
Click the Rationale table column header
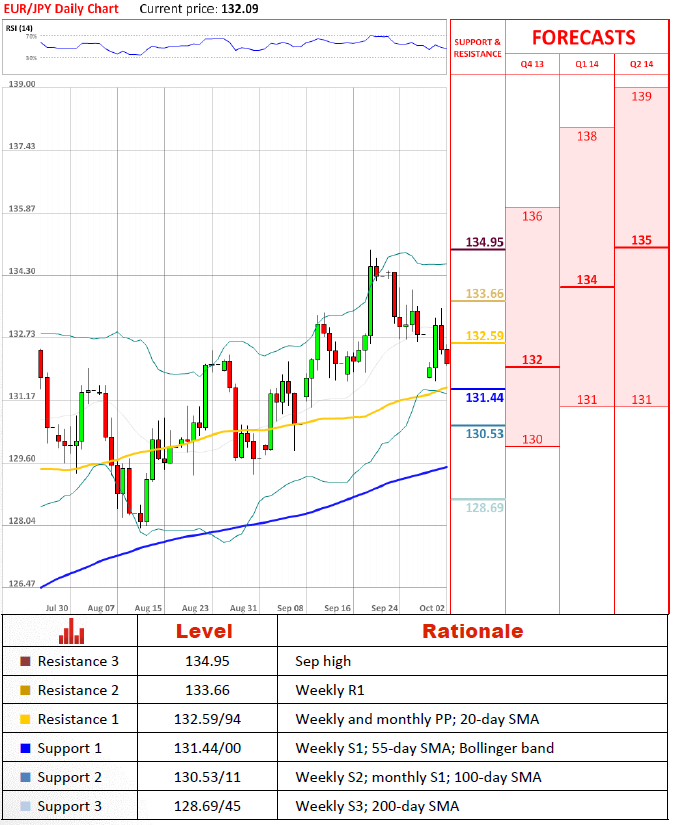pos(472,631)
